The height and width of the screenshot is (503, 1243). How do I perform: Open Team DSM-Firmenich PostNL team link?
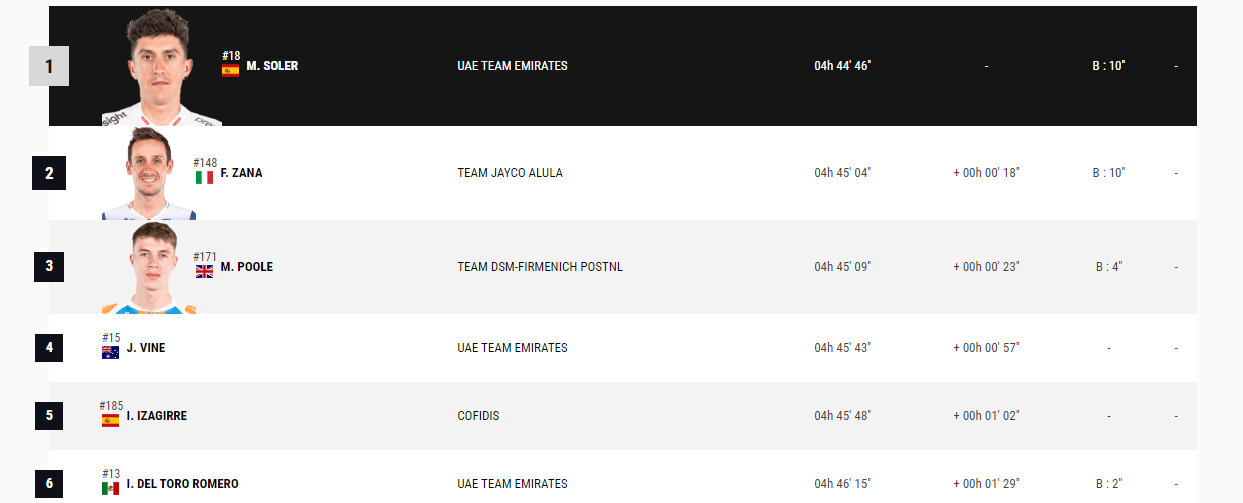coord(540,267)
